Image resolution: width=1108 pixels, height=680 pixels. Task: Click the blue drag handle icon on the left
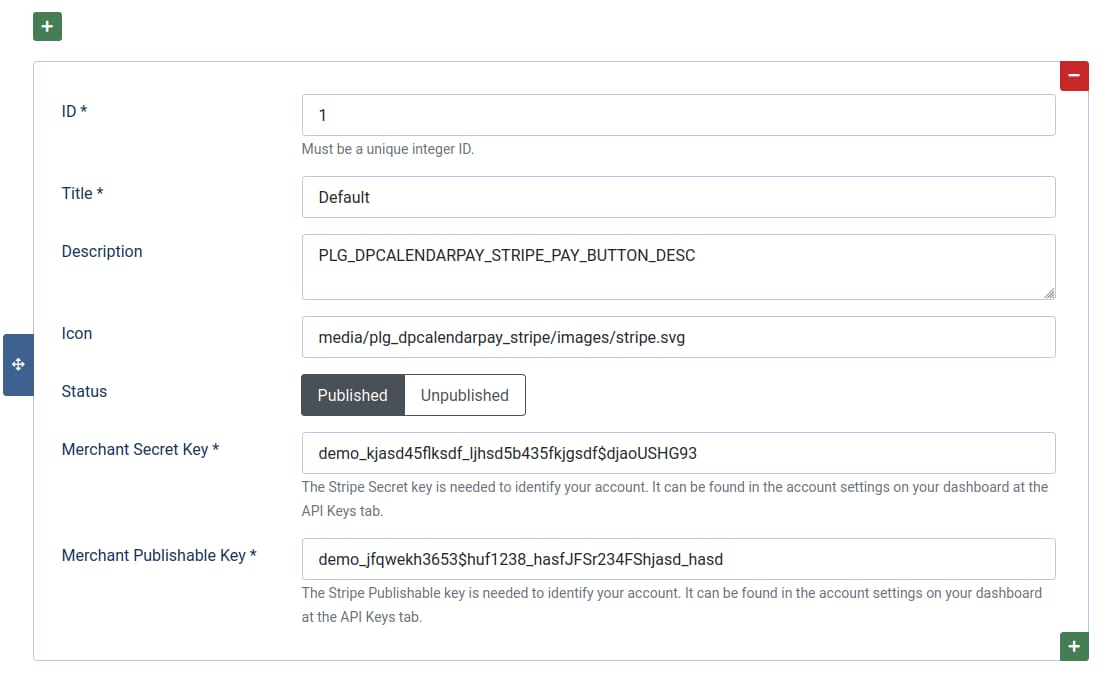[x=17, y=364]
